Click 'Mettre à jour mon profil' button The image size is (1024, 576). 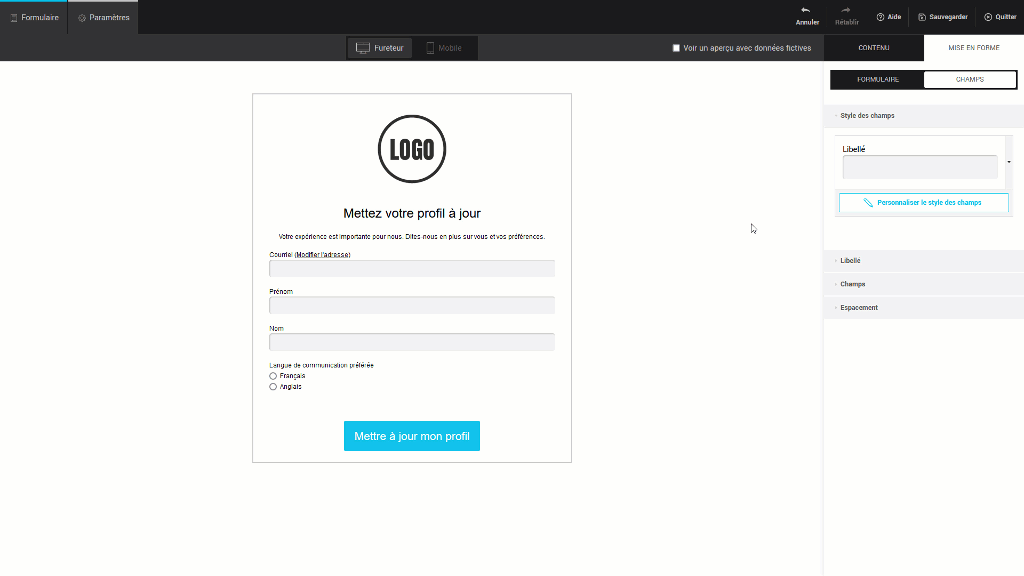pos(412,436)
